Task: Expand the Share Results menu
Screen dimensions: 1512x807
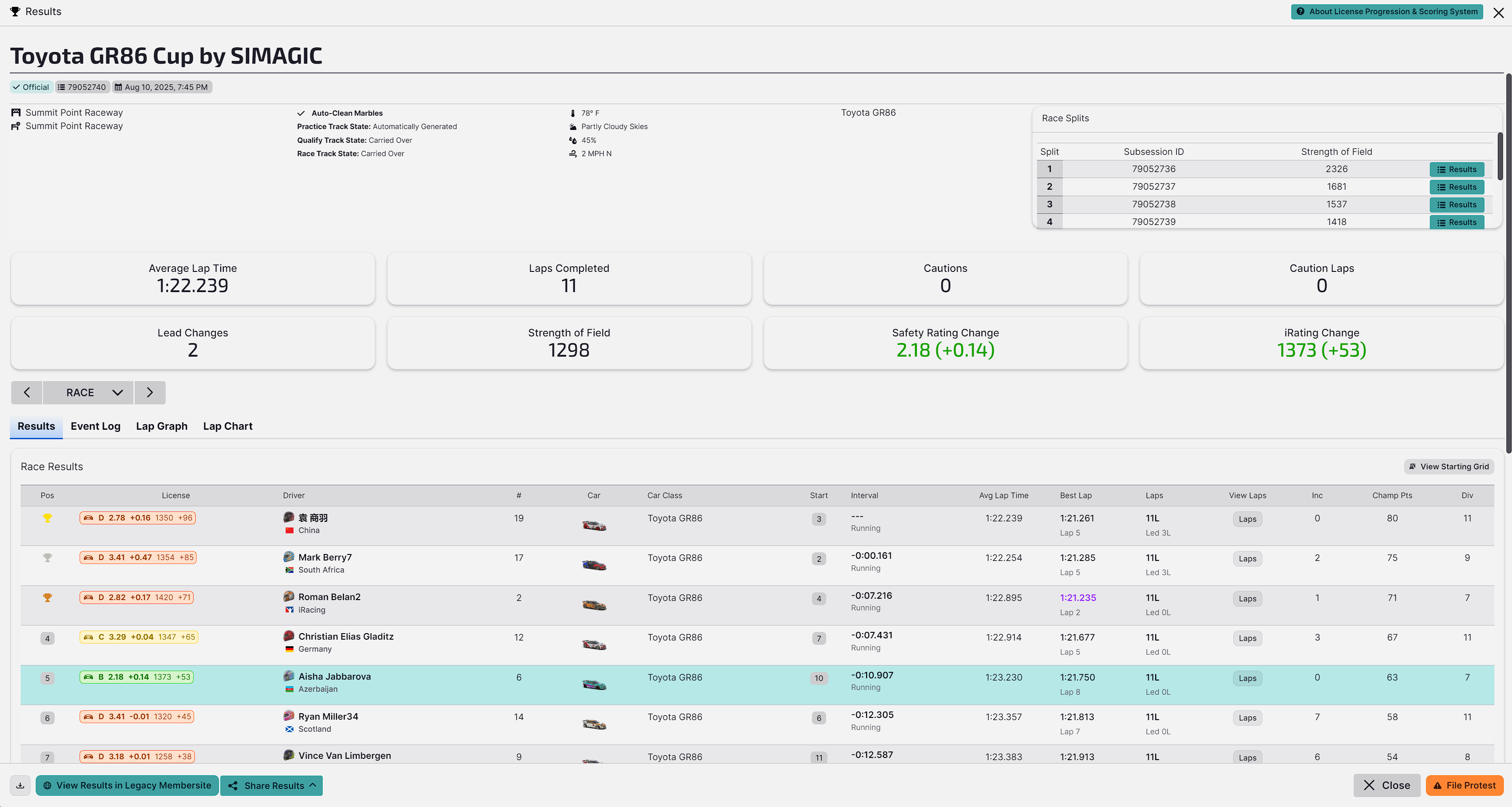Action: 272,785
